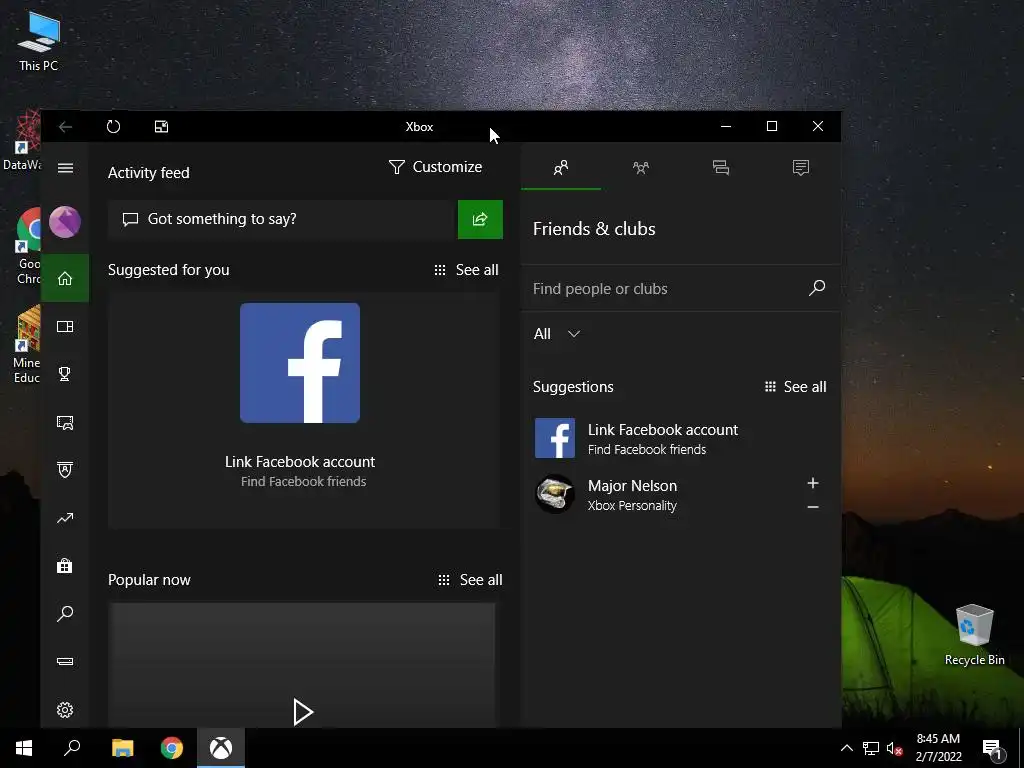Play the Popular now video

[302, 712]
